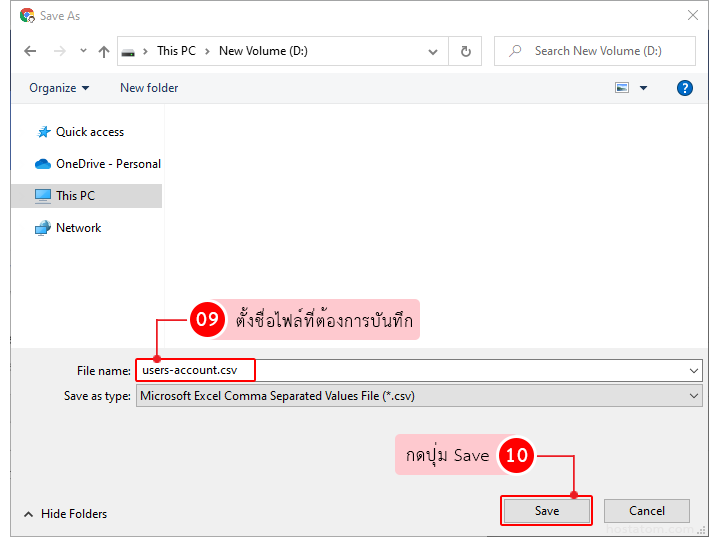Refresh the New Volume (D:) folder
Viewport: 720px width, 537px height.
[465, 51]
